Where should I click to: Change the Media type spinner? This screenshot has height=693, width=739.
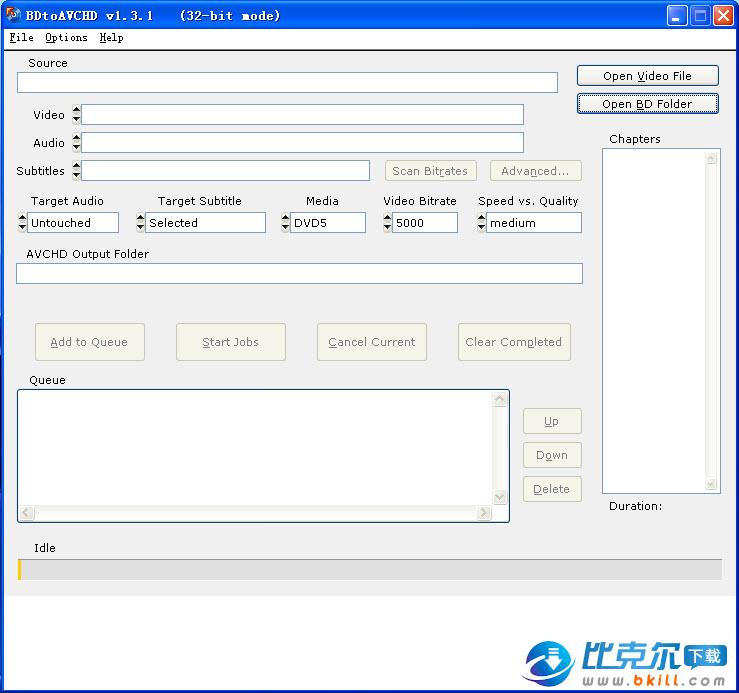click(285, 222)
